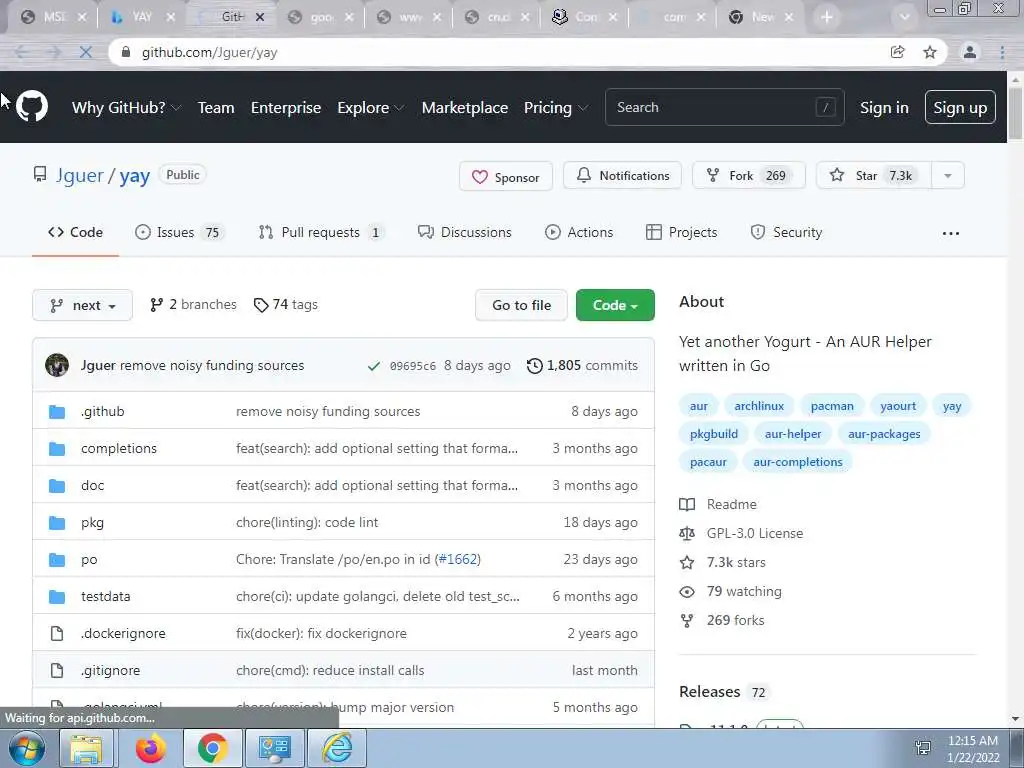The image size is (1024, 768).
Task: Open the doc folder
Action: pyautogui.click(x=93, y=486)
